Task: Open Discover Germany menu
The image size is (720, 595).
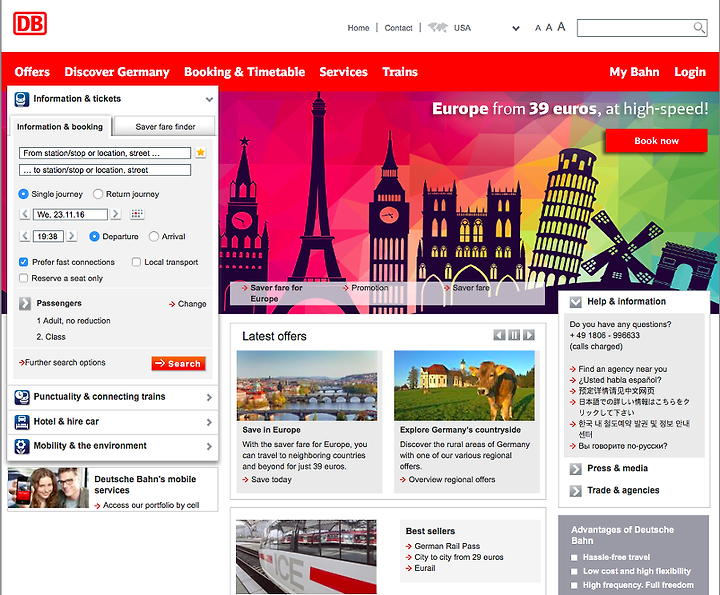Action: pyautogui.click(x=117, y=72)
